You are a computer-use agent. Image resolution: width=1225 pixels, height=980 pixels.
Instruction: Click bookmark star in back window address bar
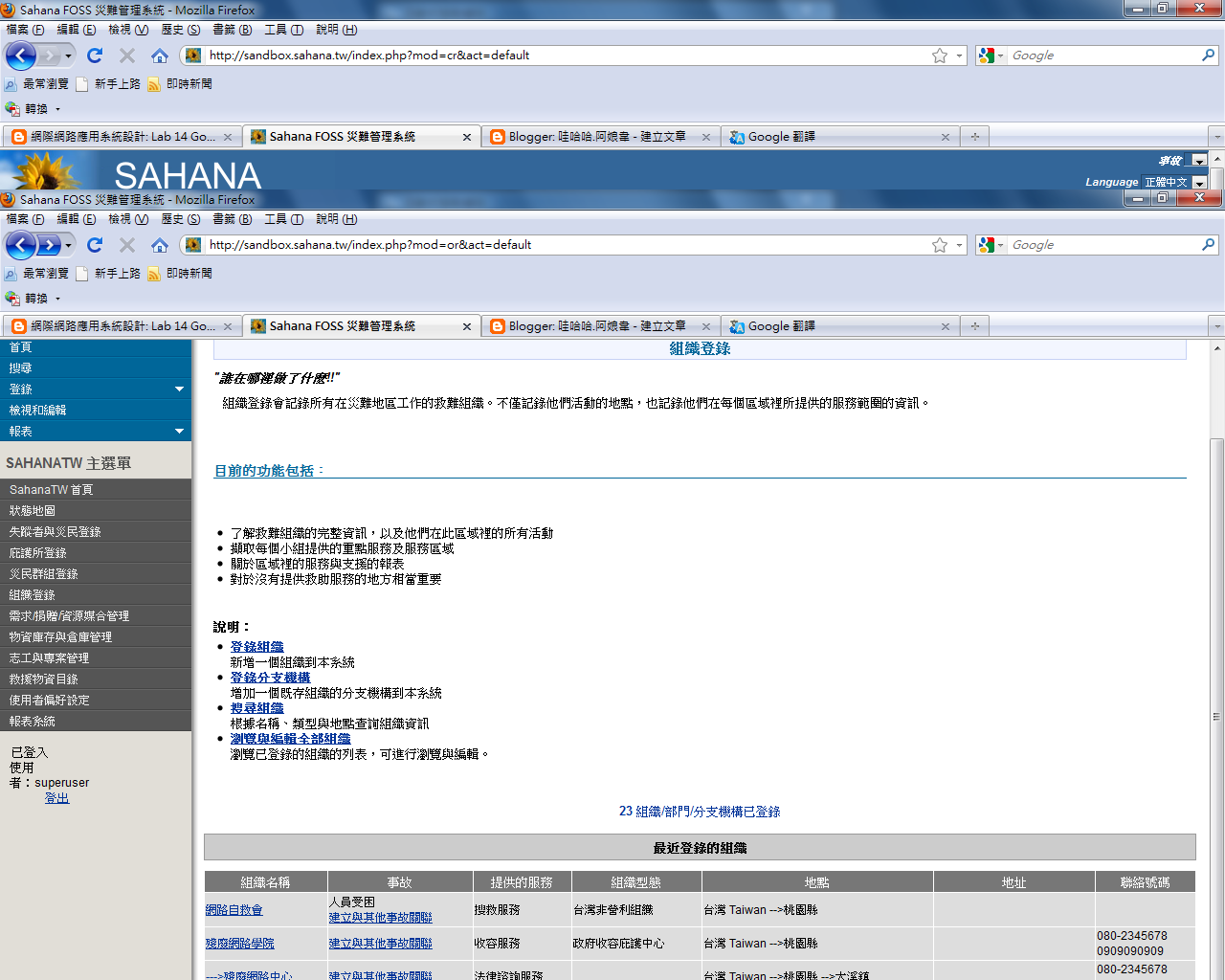940,56
